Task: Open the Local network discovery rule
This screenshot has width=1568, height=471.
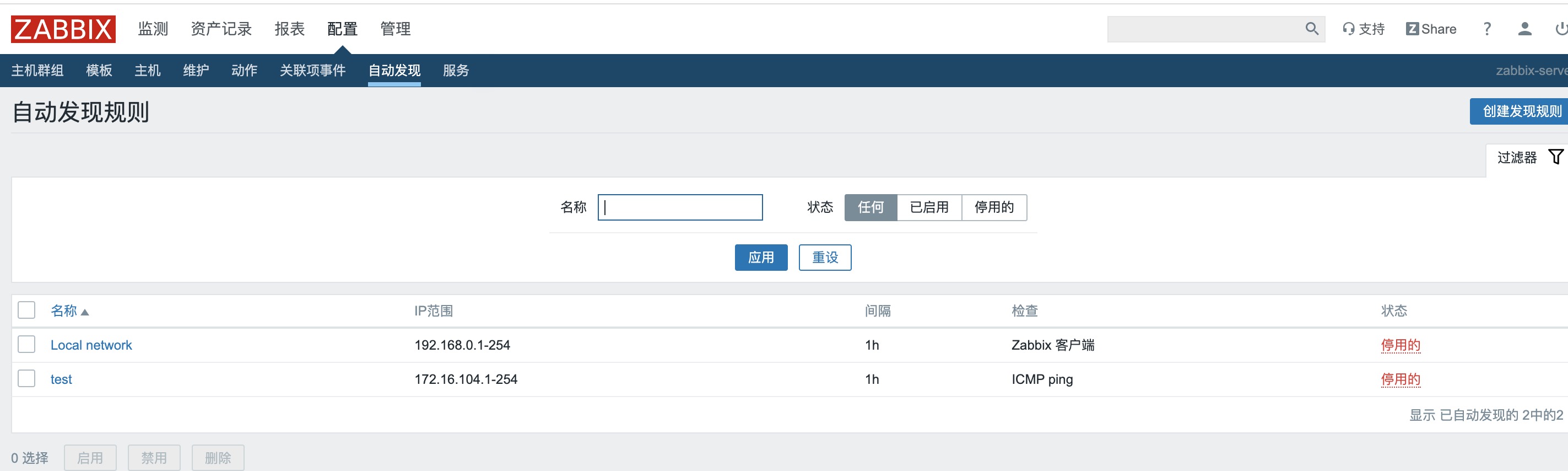Action: tap(91, 345)
